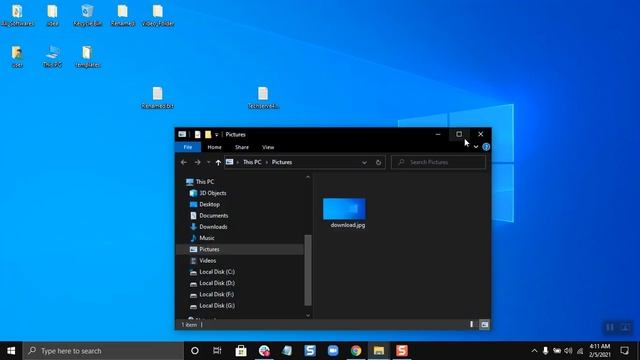This screenshot has height=360, width=640.
Task: Open the View ribbon tab
Action: [268, 147]
